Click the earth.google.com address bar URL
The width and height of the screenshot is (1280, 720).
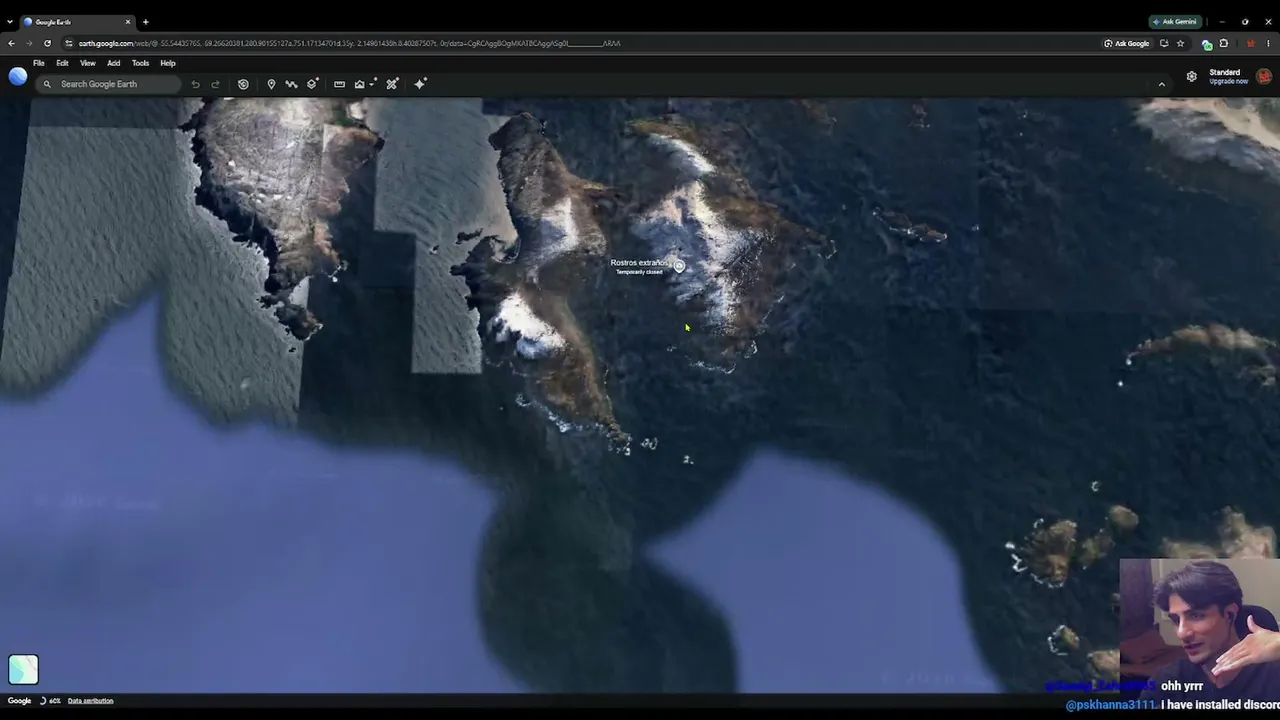click(x=350, y=43)
